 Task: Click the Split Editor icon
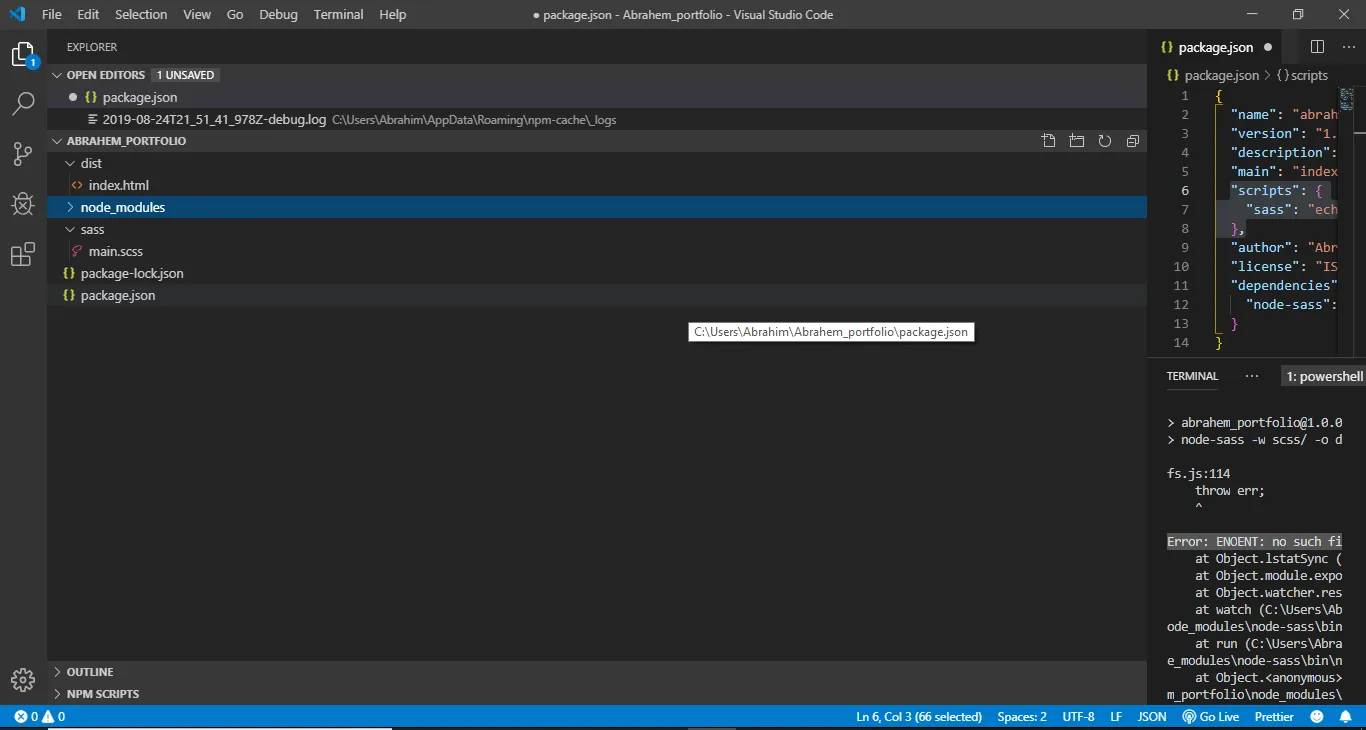click(1317, 47)
